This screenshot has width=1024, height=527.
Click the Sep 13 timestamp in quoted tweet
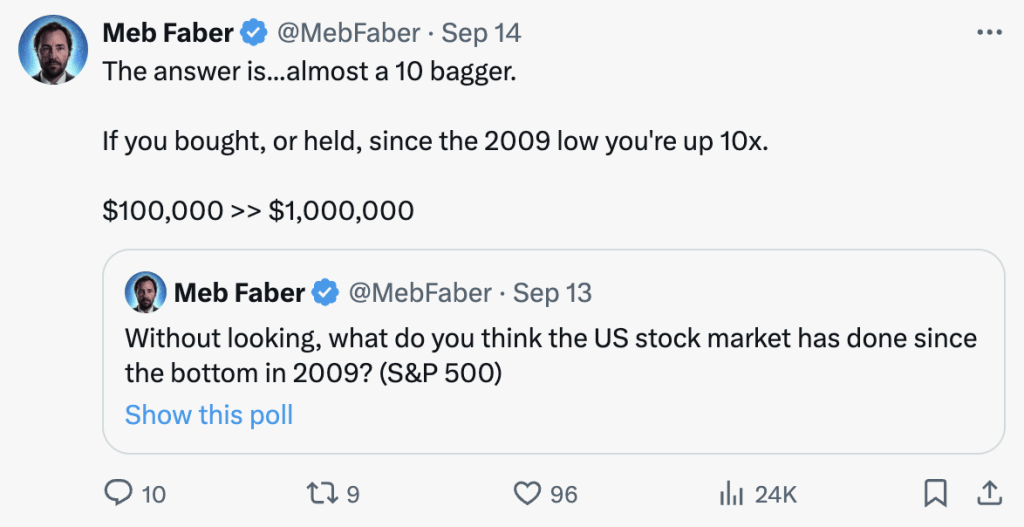click(552, 293)
